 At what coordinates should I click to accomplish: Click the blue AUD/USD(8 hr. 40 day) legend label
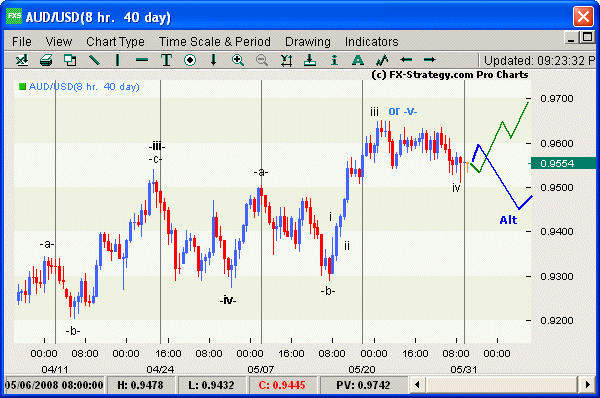click(84, 86)
